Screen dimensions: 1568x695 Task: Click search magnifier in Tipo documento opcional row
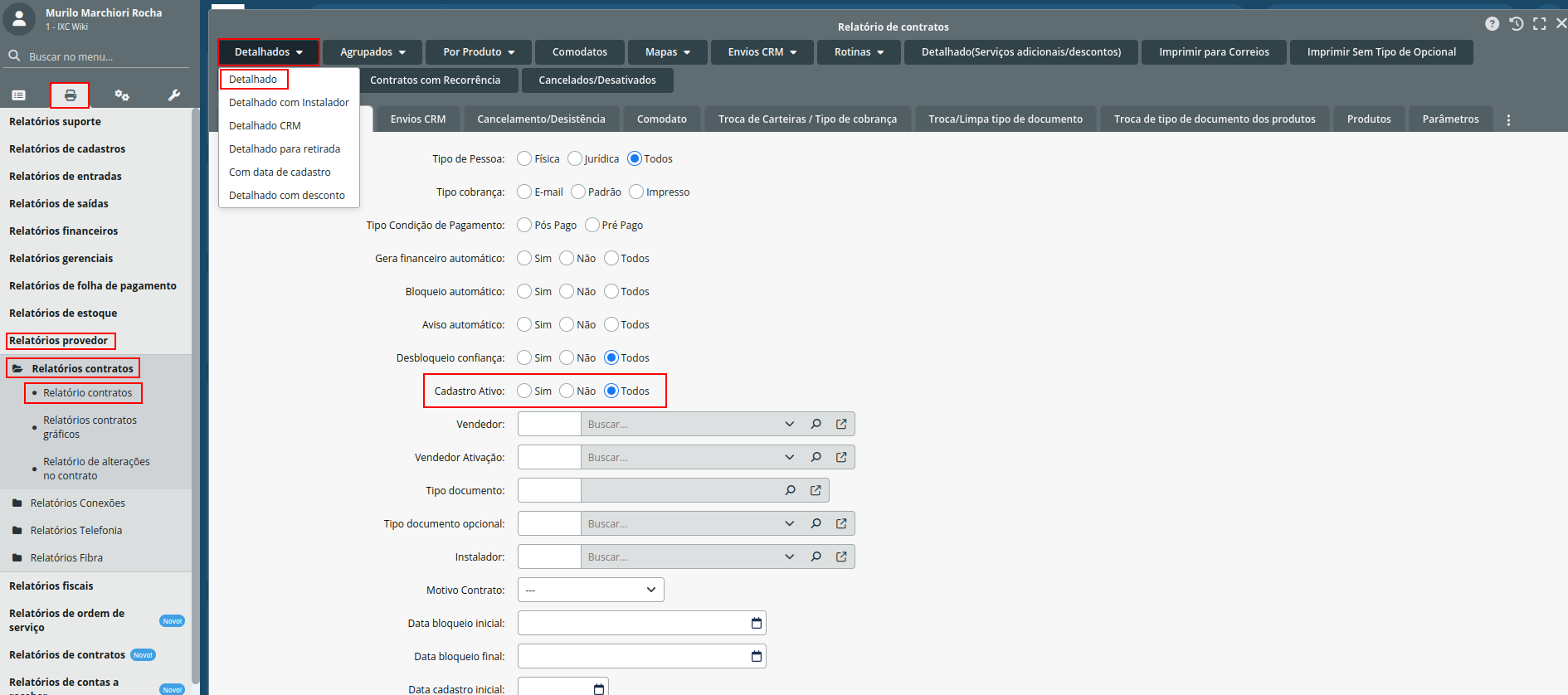[816, 523]
